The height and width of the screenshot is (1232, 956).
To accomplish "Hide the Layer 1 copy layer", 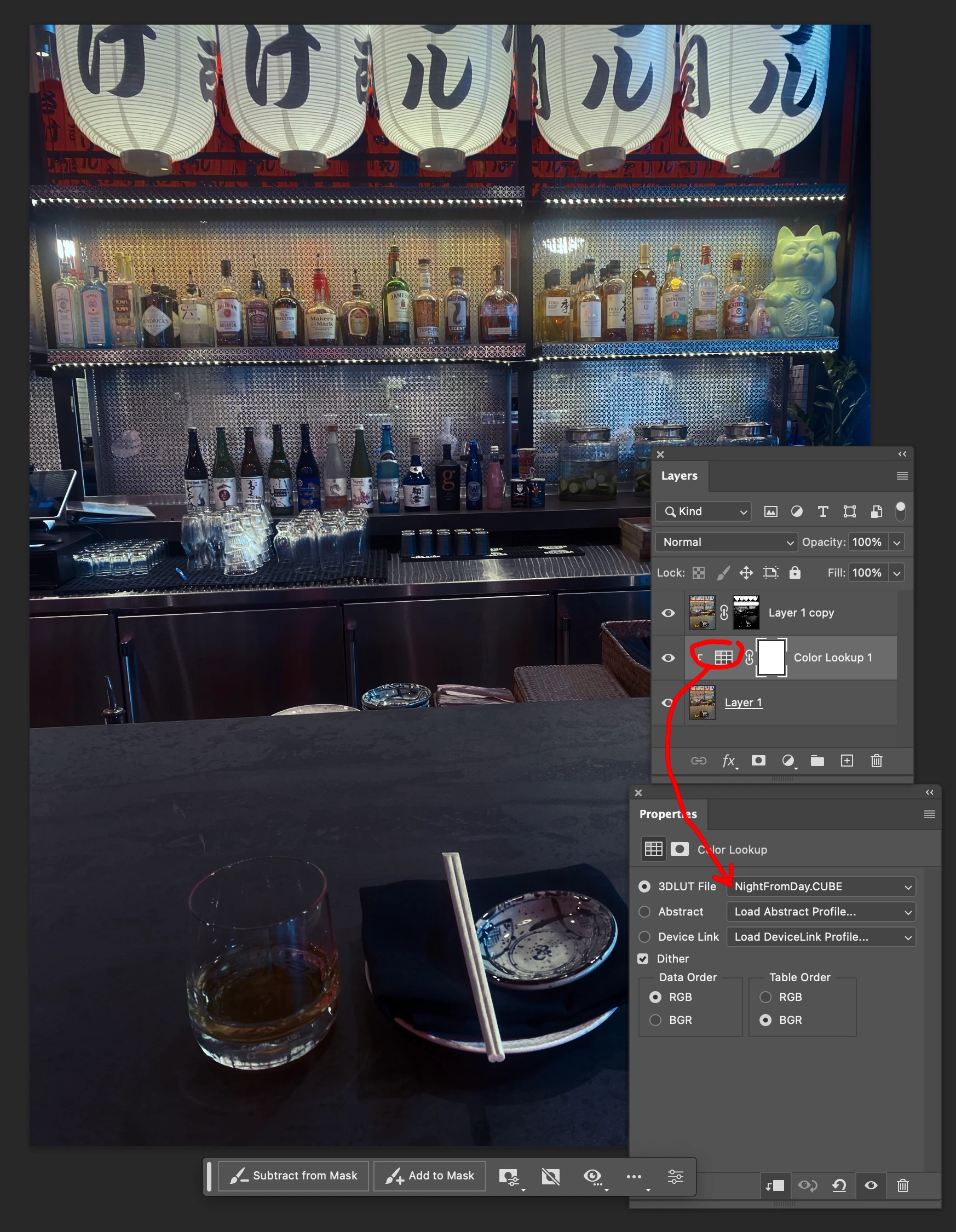I will pyautogui.click(x=668, y=613).
